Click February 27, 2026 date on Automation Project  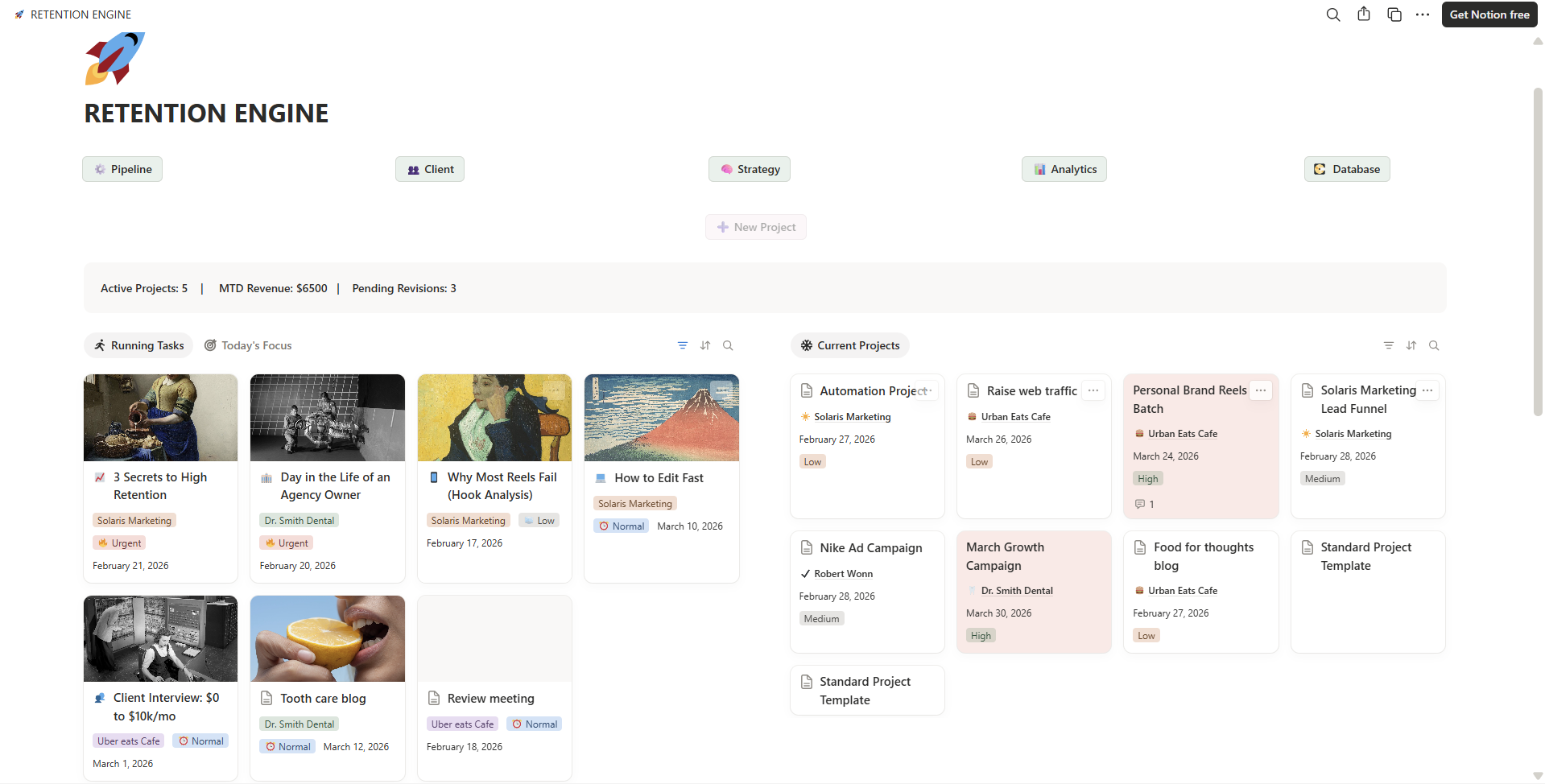pos(837,439)
